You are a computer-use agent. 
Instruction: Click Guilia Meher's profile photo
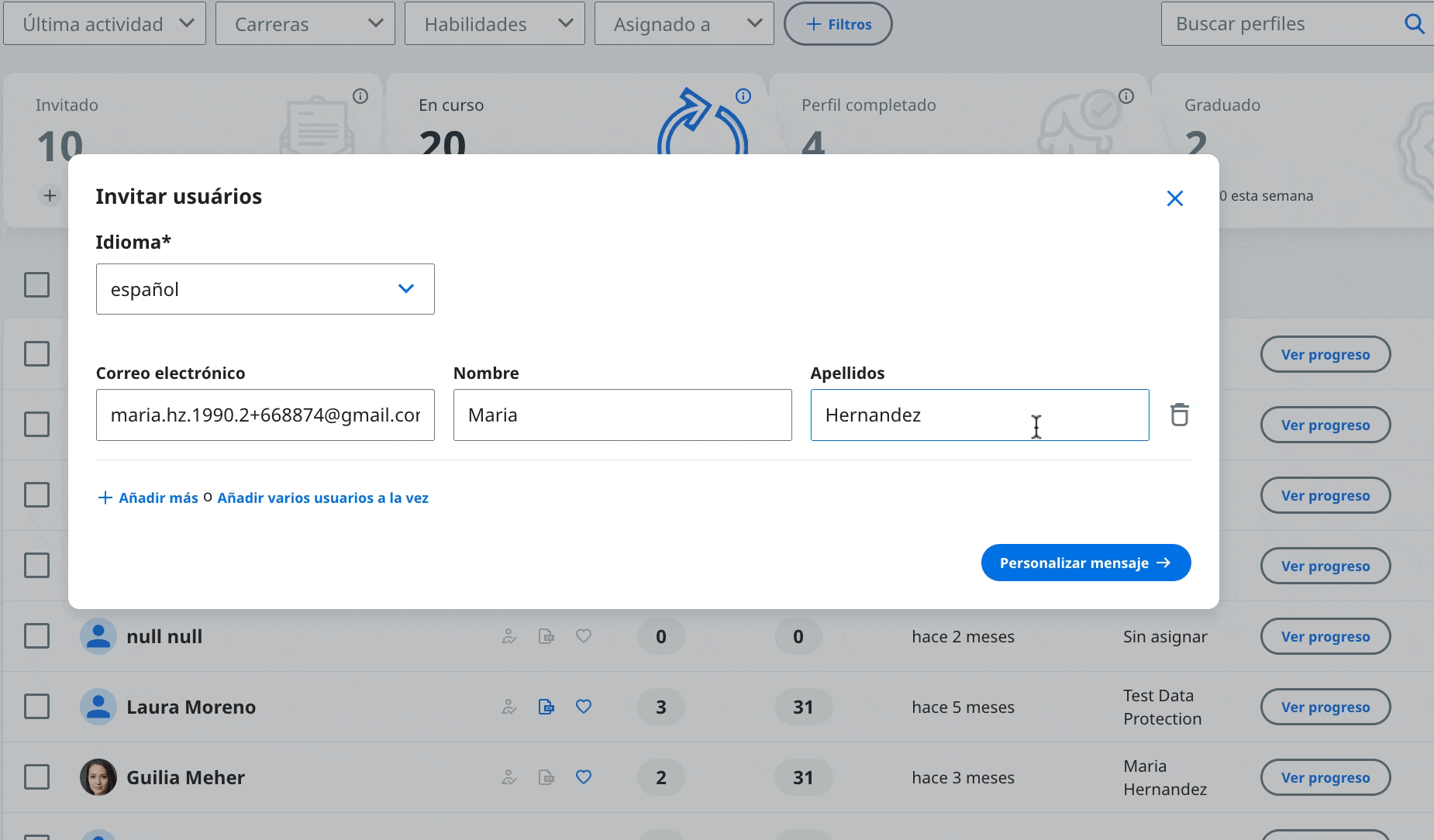point(98,777)
